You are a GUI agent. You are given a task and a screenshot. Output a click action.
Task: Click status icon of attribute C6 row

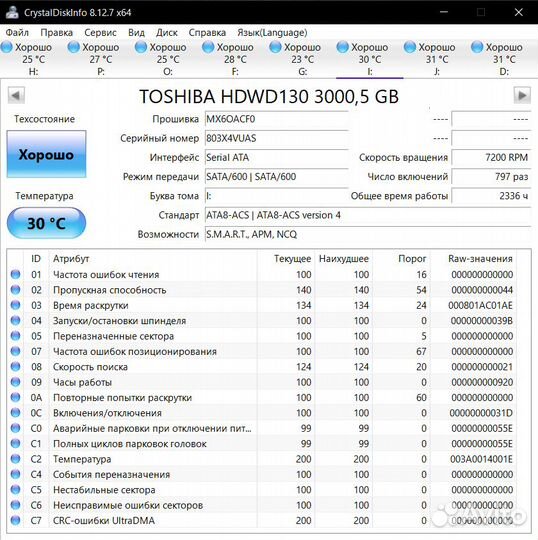[15, 505]
